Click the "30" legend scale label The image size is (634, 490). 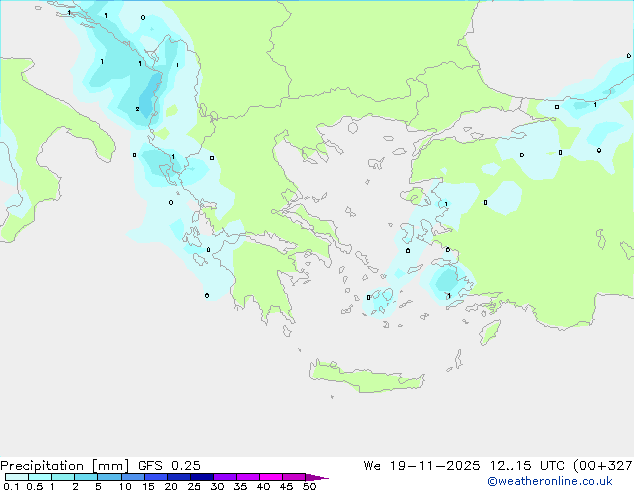[x=217, y=486]
